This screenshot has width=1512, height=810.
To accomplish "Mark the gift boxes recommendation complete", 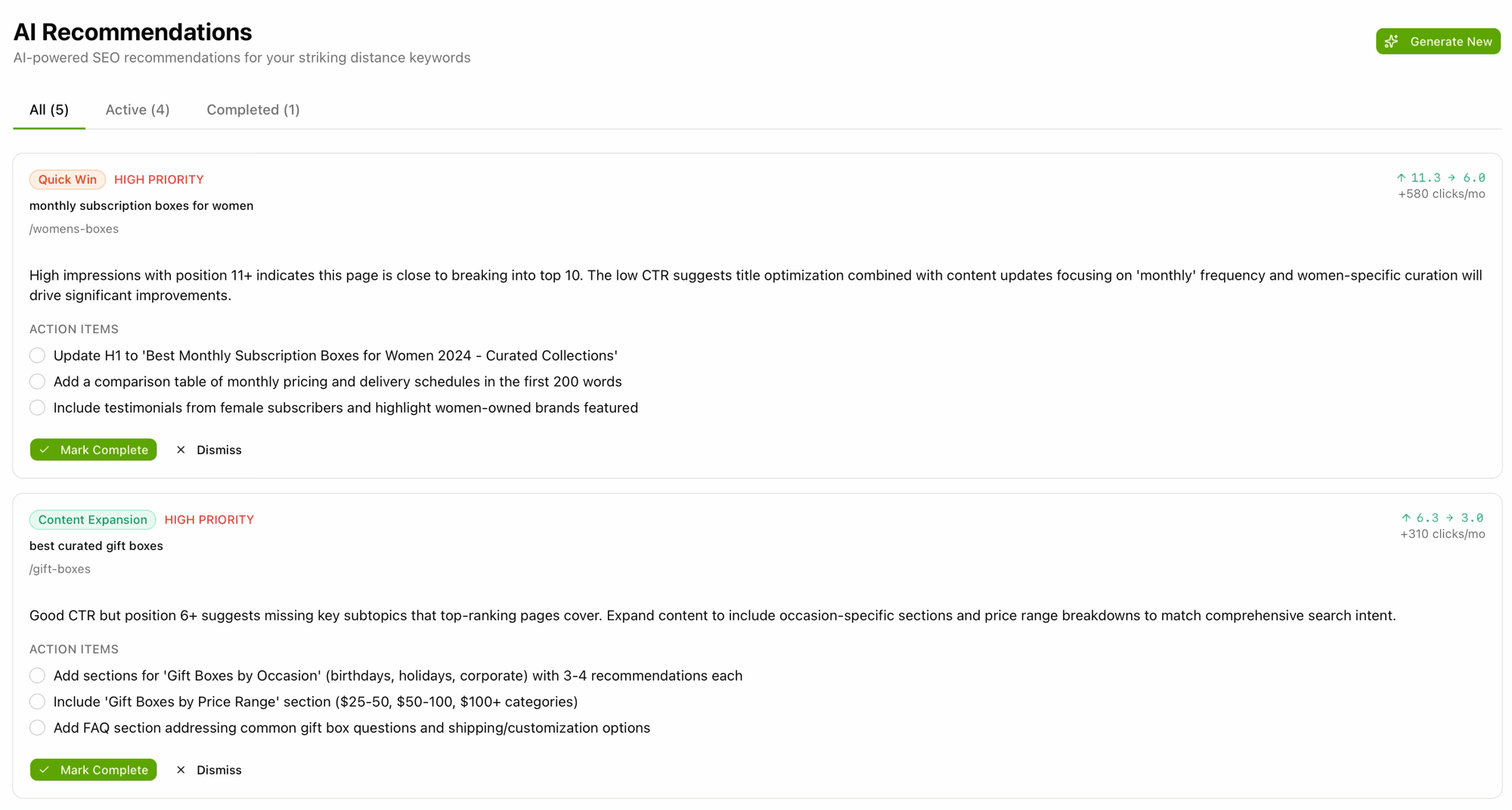I will click(93, 769).
